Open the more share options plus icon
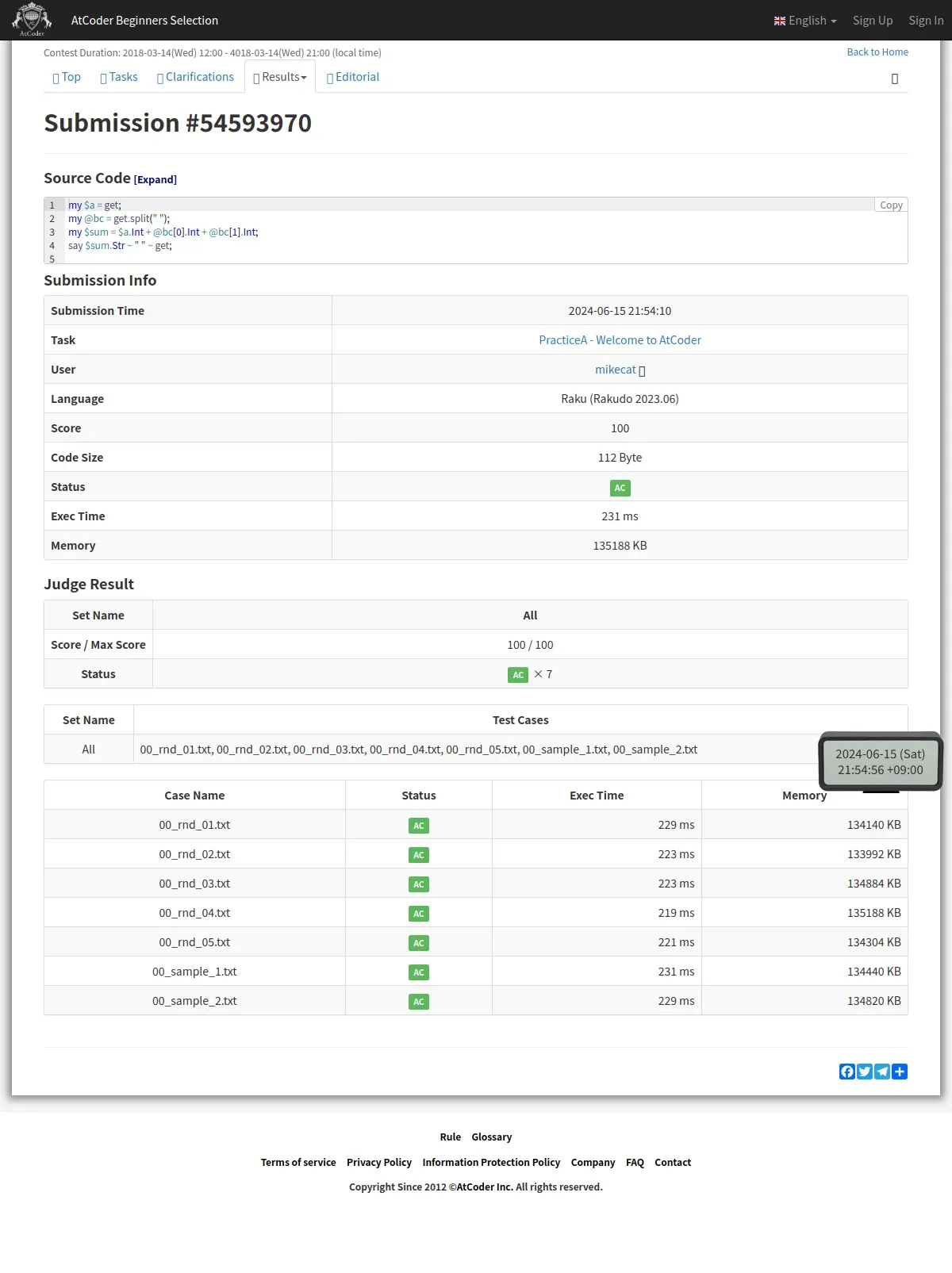Screen dimensions: 952x1273 point(900,1072)
